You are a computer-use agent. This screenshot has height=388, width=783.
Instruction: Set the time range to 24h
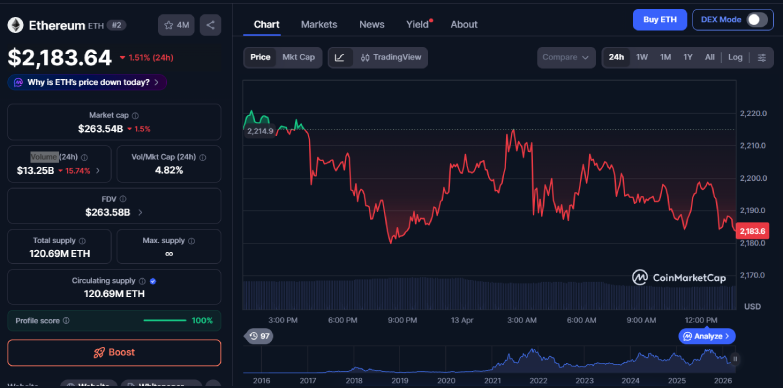coord(616,57)
